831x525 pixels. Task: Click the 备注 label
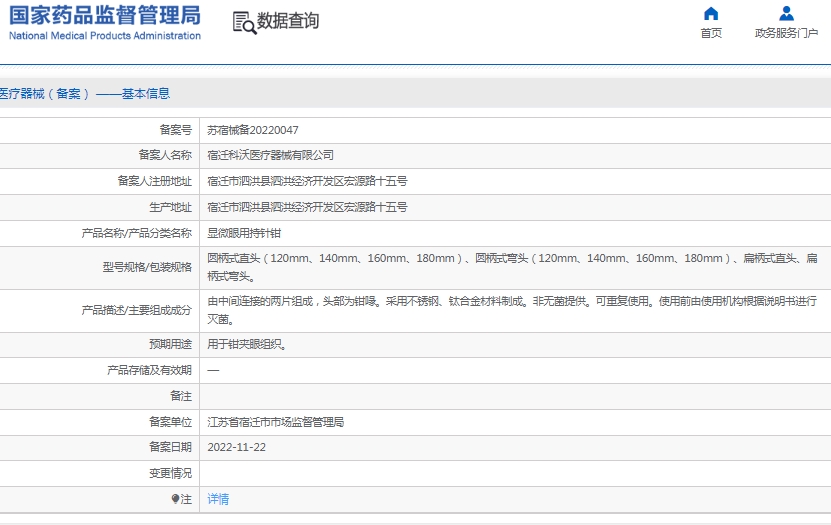pos(181,396)
